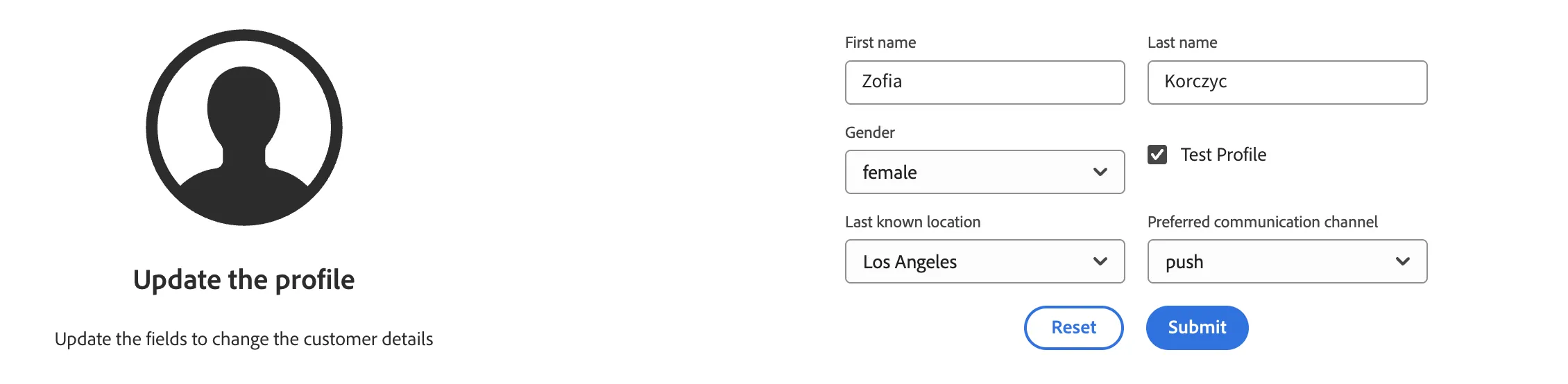Click the profile avatar silhouette icon
Image resolution: width=1568 pixels, height=384 pixels.
coord(244,128)
